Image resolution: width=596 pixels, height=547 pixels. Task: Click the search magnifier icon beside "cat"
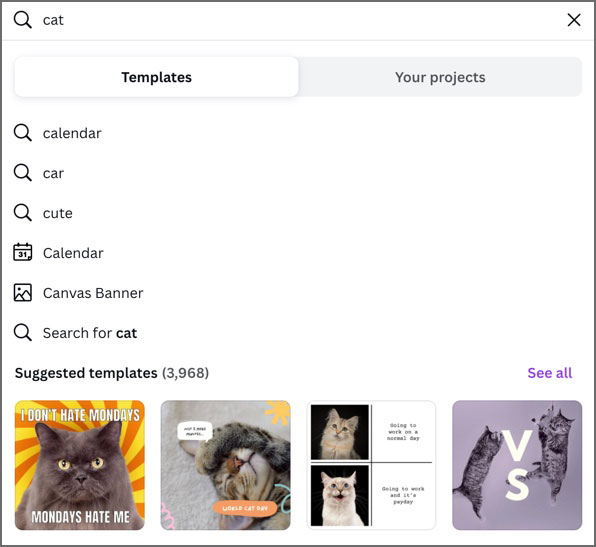pyautogui.click(x=22, y=20)
